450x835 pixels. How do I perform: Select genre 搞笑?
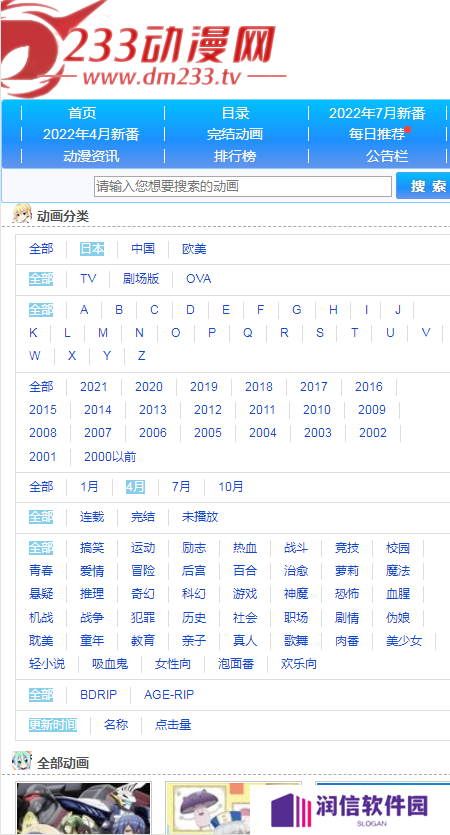coord(92,547)
